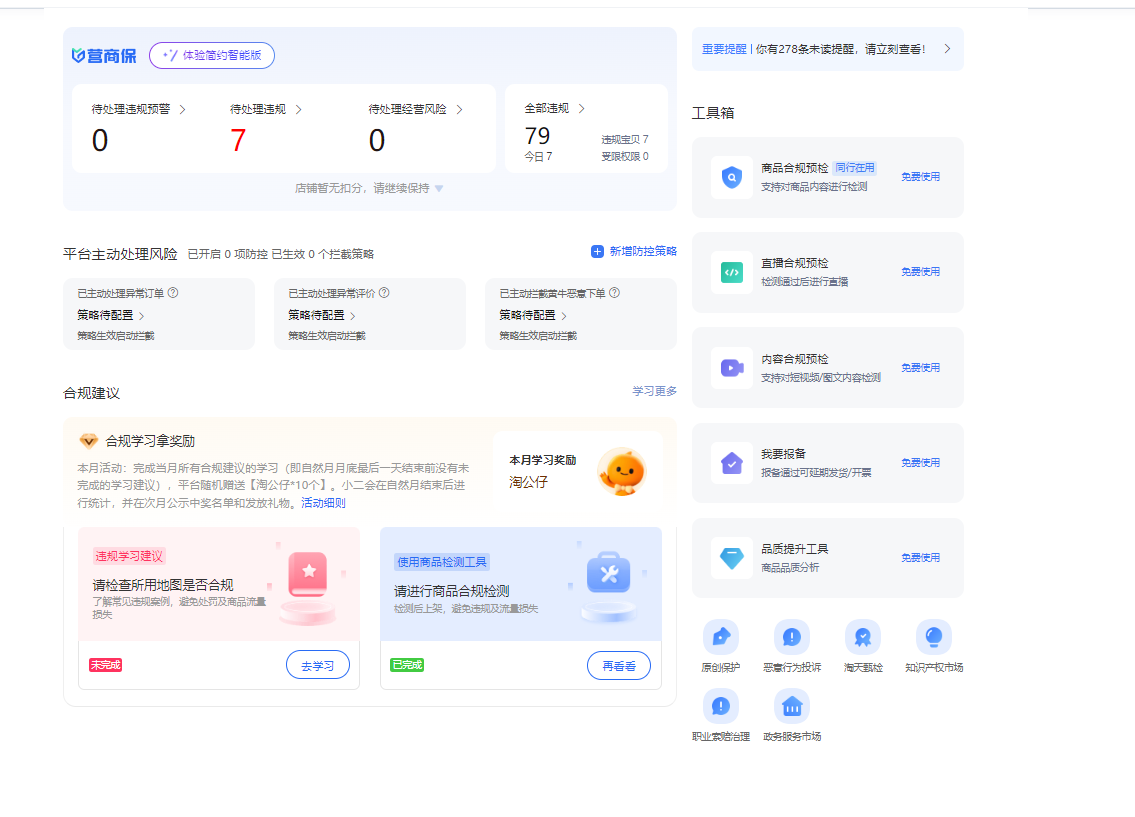Image resolution: width=1135 pixels, height=817 pixels.
Task: Click 新增防控策略 link
Action: [634, 251]
